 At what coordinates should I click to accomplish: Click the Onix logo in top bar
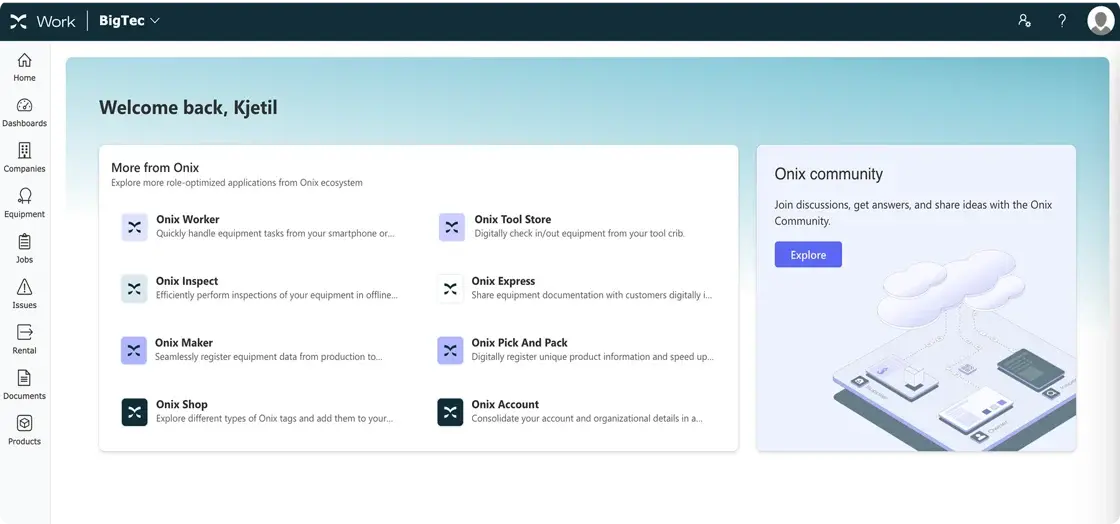click(18, 21)
